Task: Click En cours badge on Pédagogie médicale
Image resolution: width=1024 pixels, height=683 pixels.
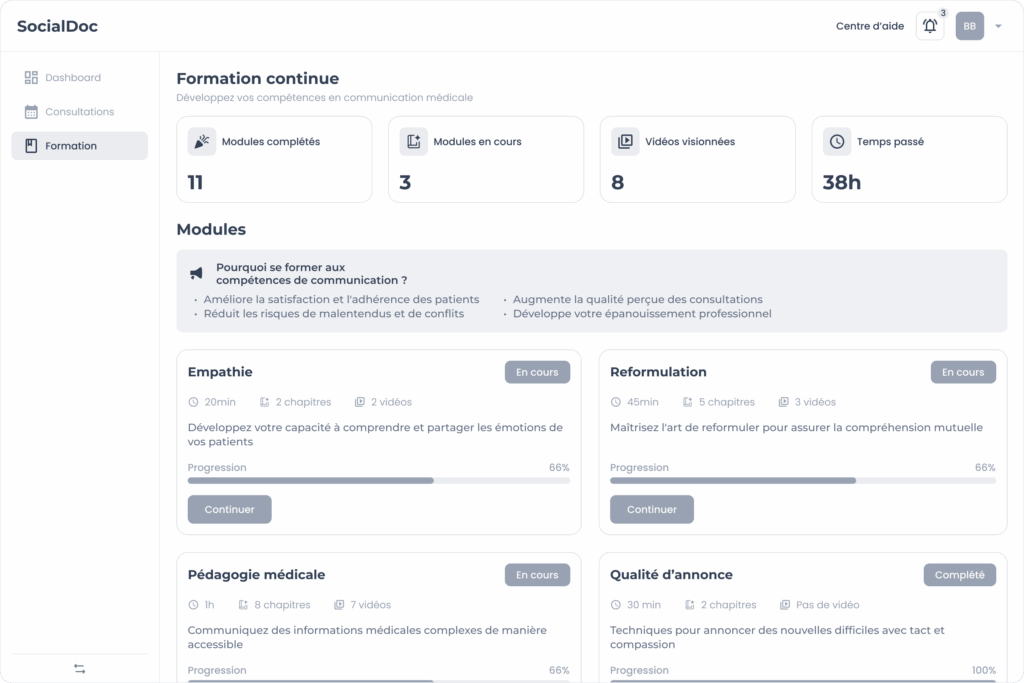Action: coord(537,575)
